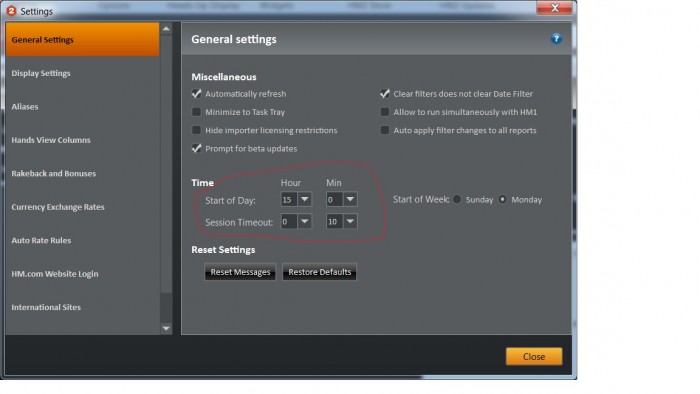The height and width of the screenshot is (394, 700).
Task: Click the Reset Messages button
Action: (240, 272)
